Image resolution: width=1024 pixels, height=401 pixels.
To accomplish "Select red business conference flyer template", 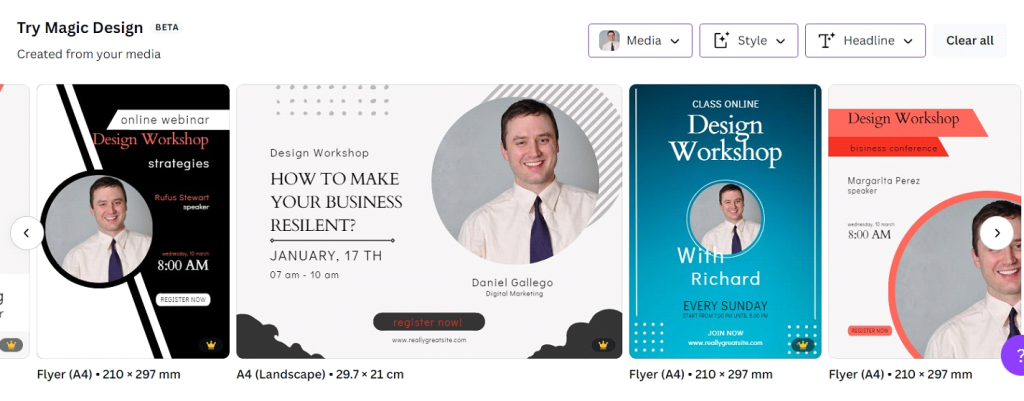I will point(926,221).
